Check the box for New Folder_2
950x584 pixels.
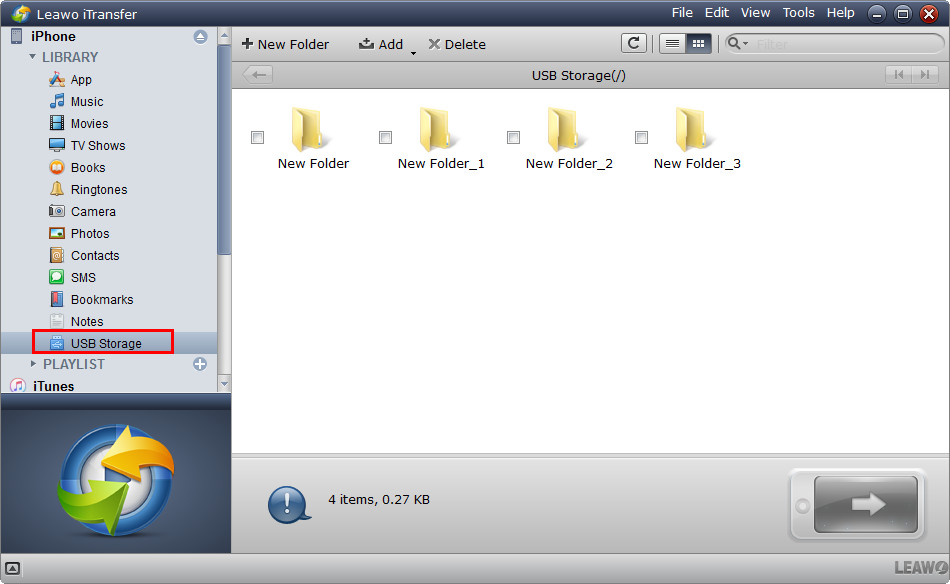pos(513,138)
